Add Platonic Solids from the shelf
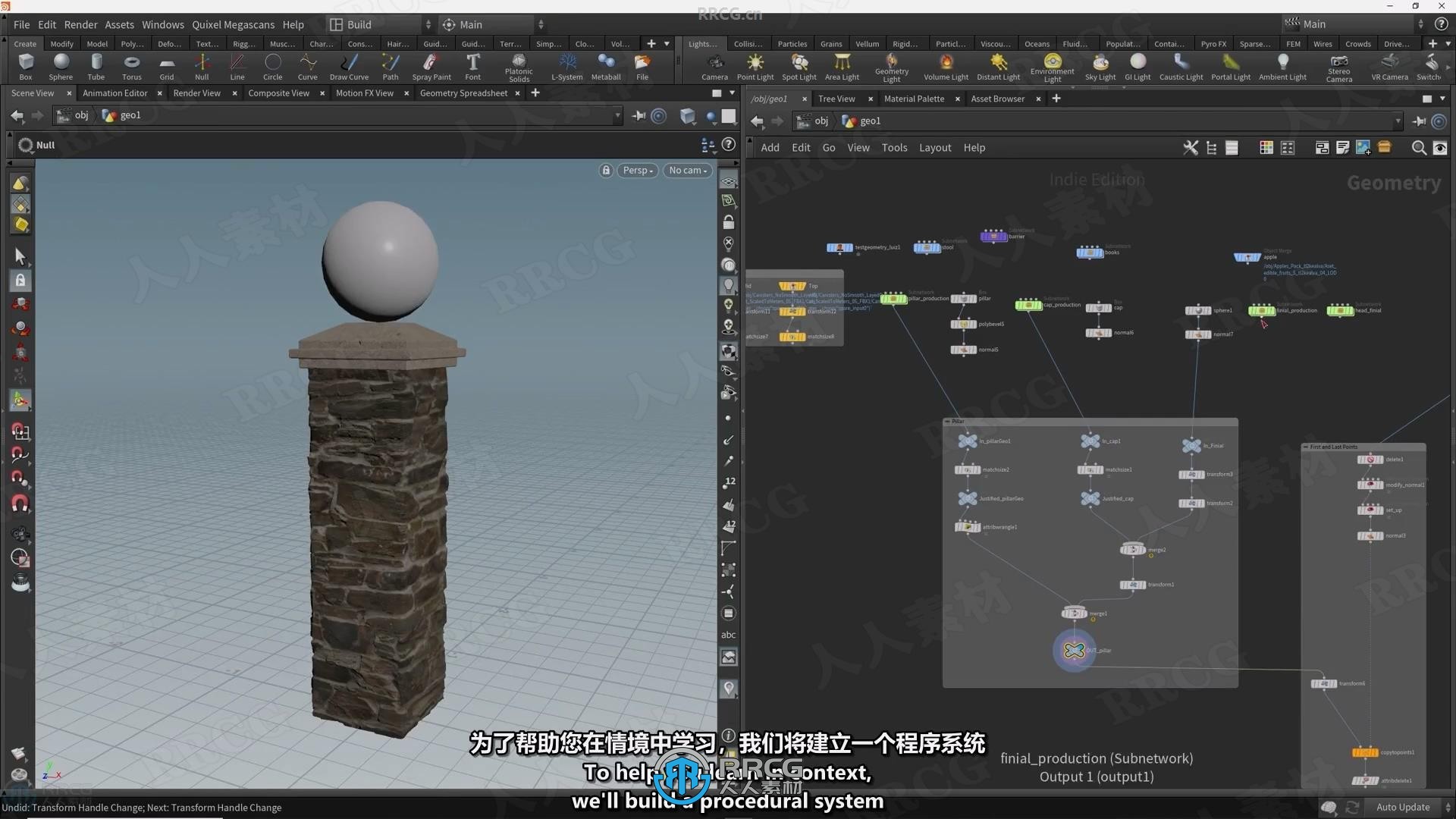The width and height of the screenshot is (1456, 819). tap(519, 67)
